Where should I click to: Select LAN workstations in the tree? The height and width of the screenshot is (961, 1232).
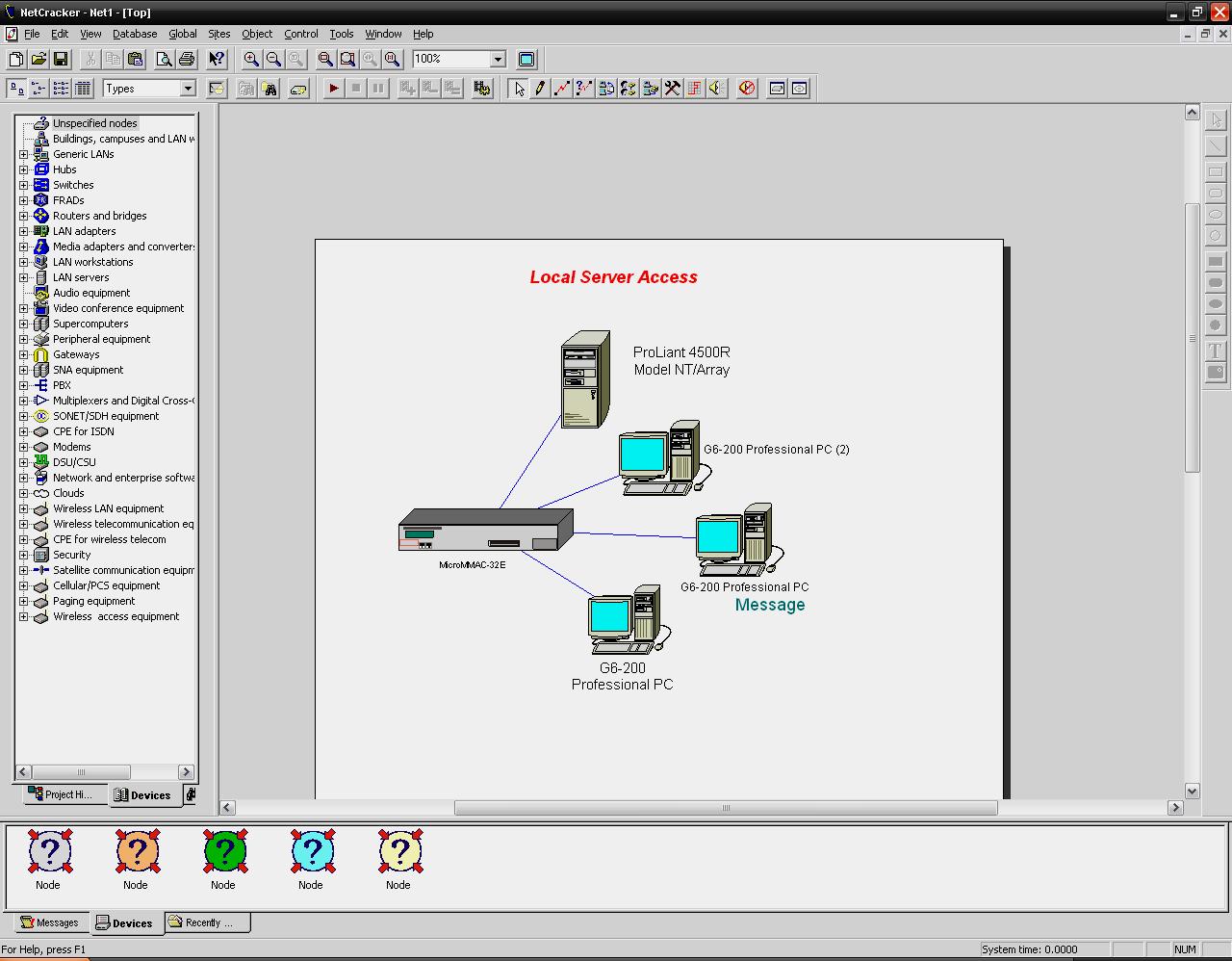(92, 262)
